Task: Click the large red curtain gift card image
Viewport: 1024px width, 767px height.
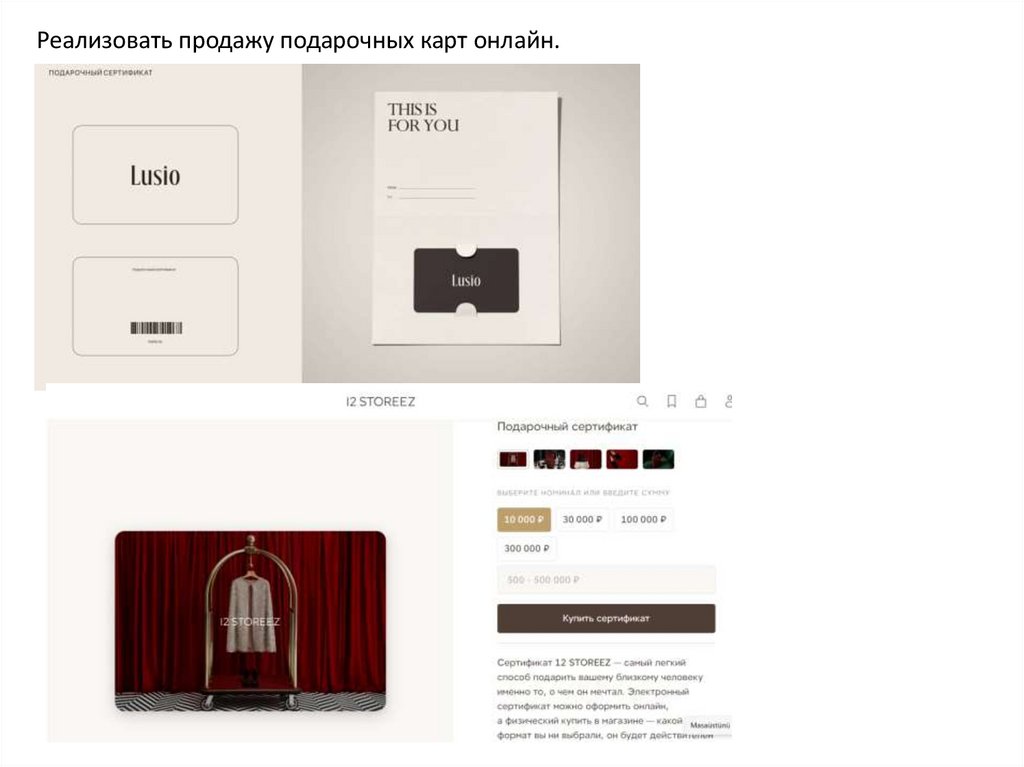Action: point(250,621)
